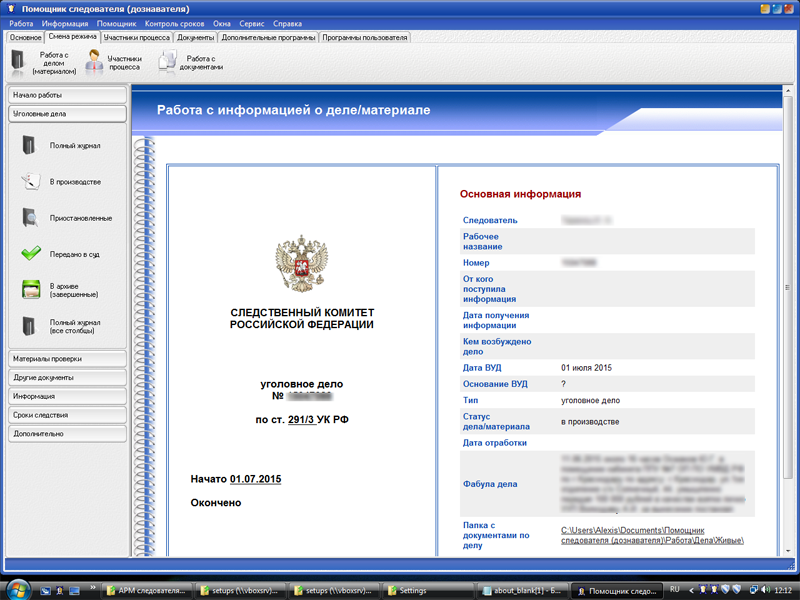Expand the Материалы проверки panel
Viewport: 800px width, 600px height.
point(66,359)
